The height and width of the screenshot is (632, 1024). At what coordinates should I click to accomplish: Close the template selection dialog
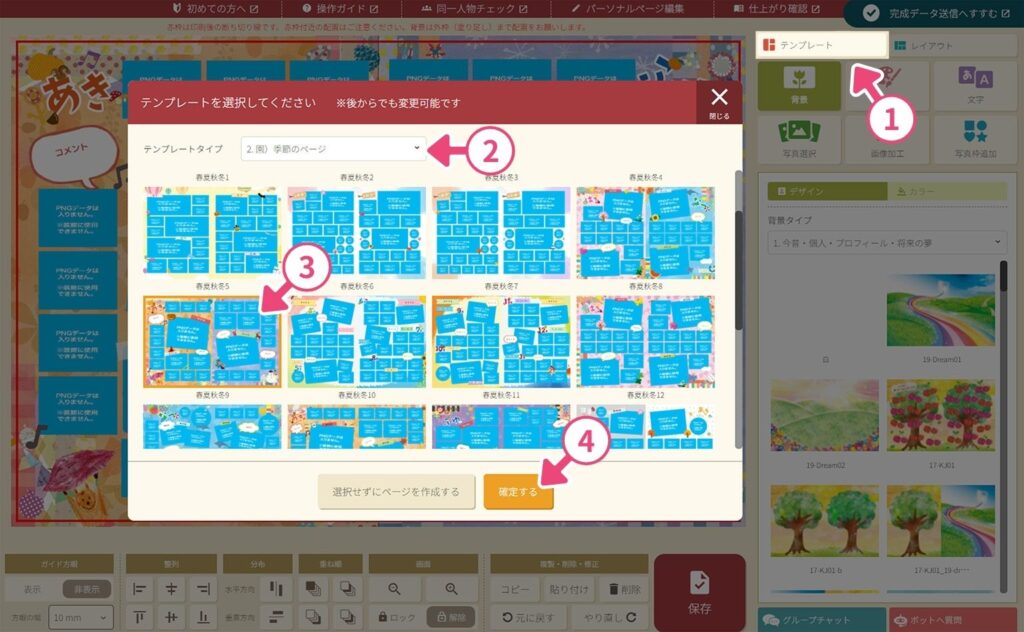point(719,101)
